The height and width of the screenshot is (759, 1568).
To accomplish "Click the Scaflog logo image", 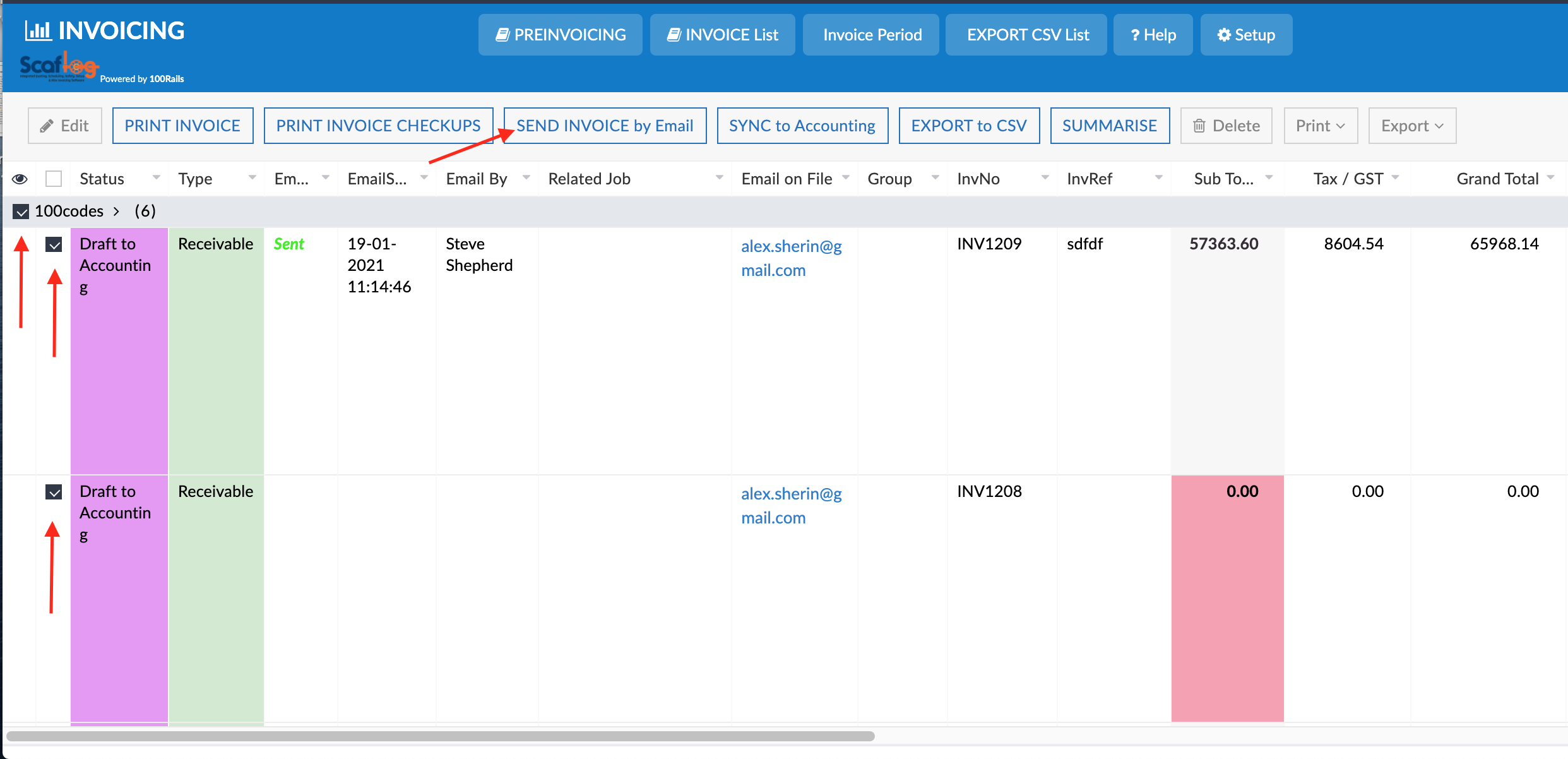I will (x=59, y=67).
